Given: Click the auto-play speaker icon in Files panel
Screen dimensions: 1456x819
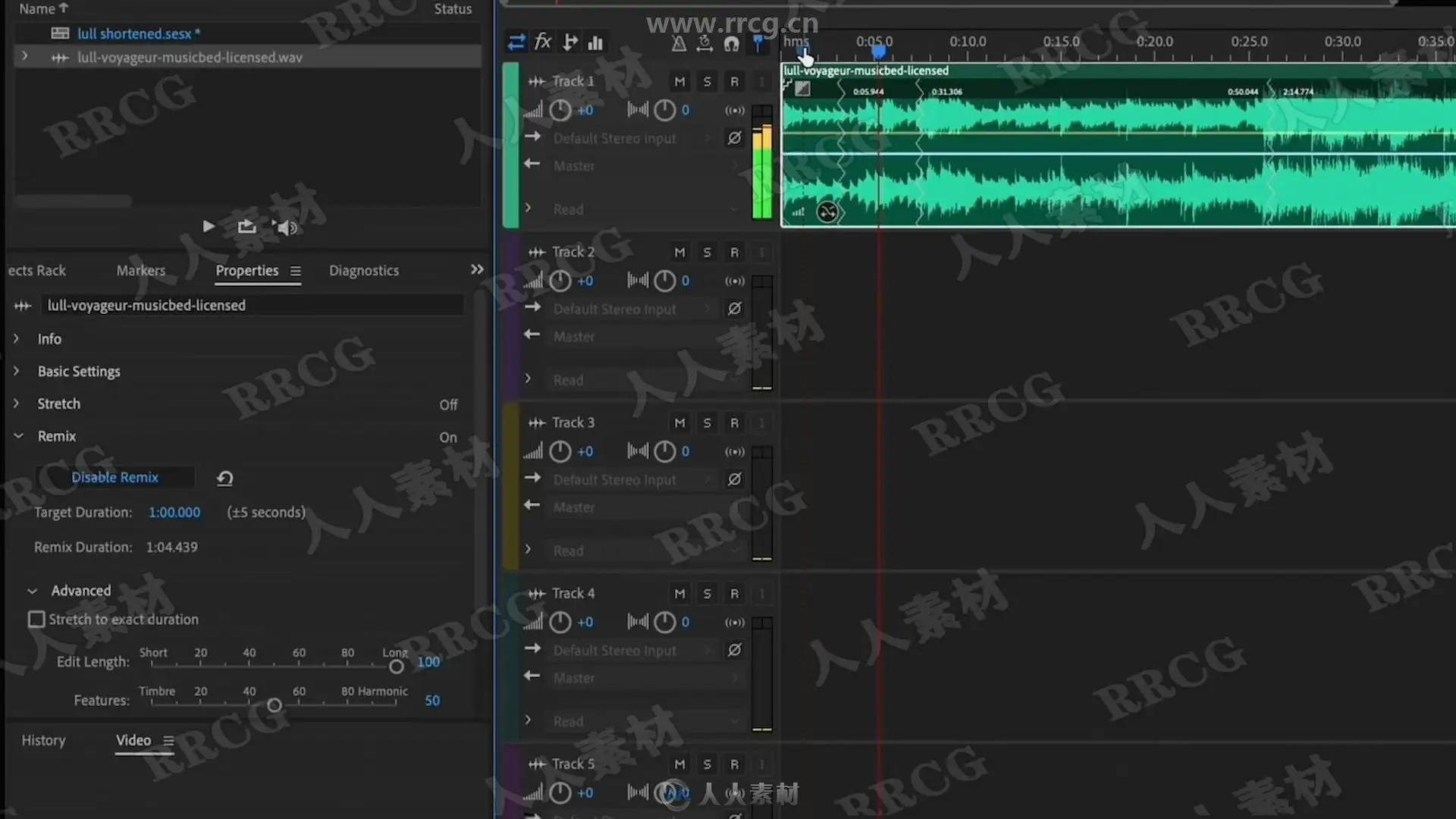Looking at the screenshot, I should (287, 227).
